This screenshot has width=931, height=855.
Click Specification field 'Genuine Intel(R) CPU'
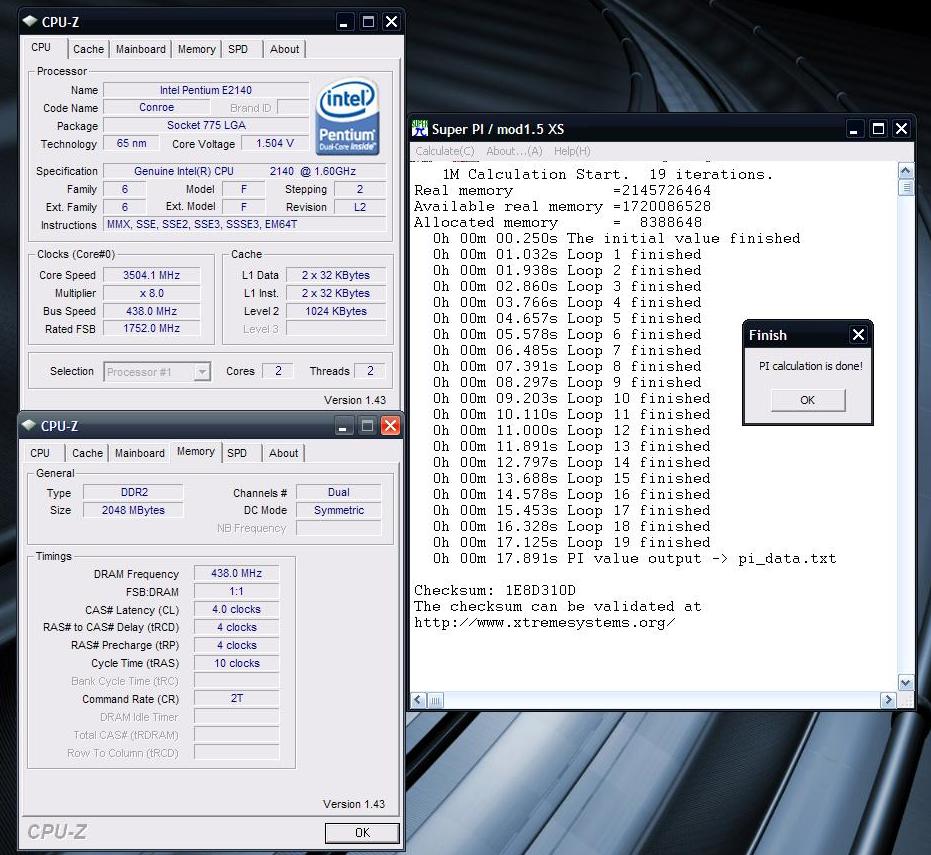245,171
